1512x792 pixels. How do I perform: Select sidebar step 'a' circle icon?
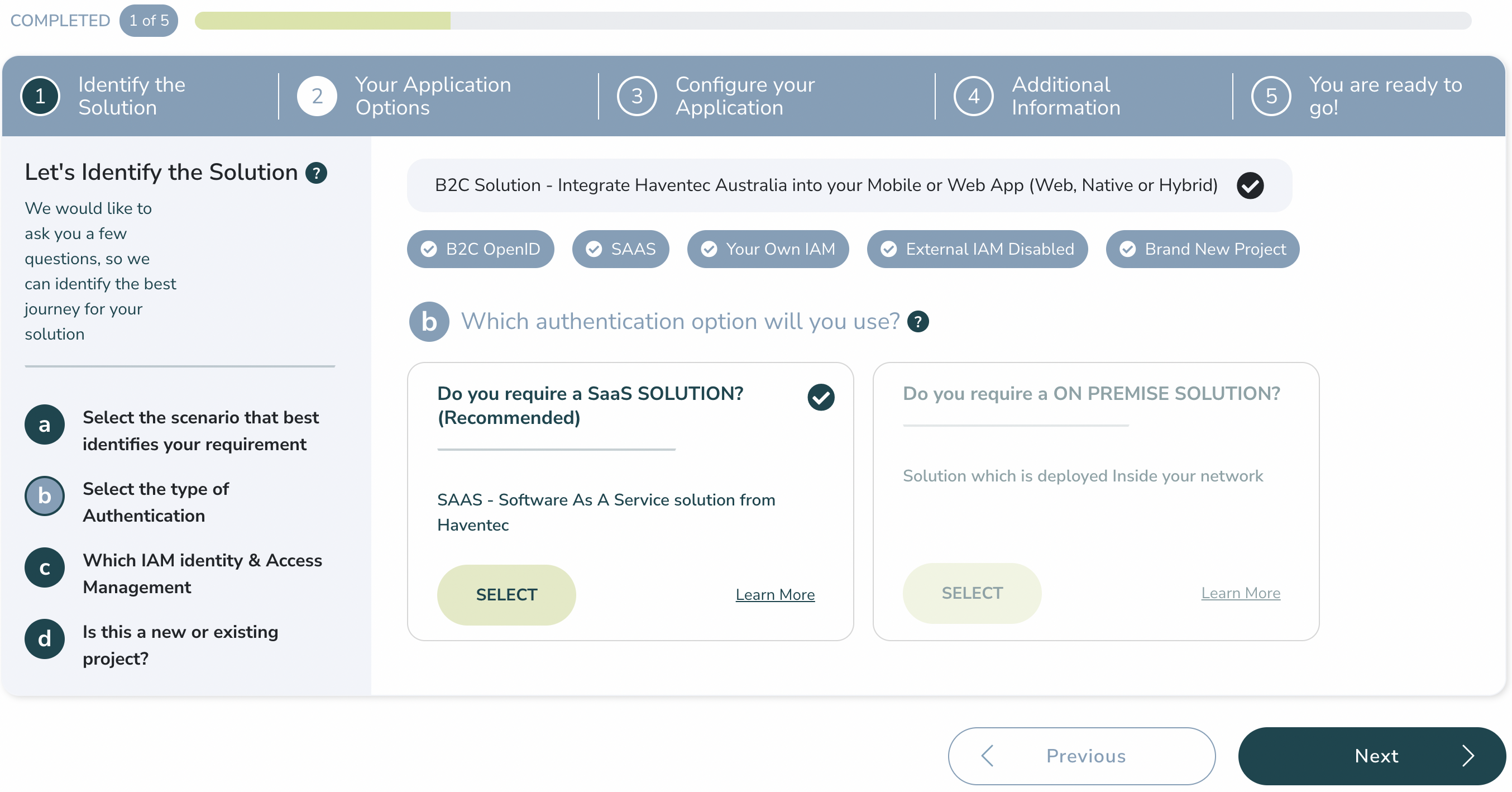(45, 424)
